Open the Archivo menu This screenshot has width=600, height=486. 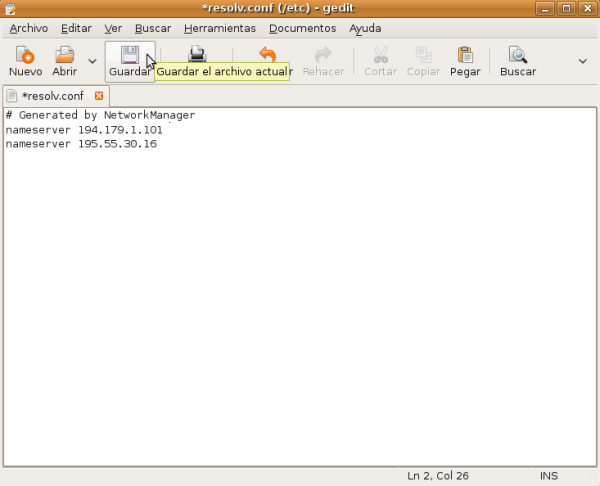click(28, 29)
